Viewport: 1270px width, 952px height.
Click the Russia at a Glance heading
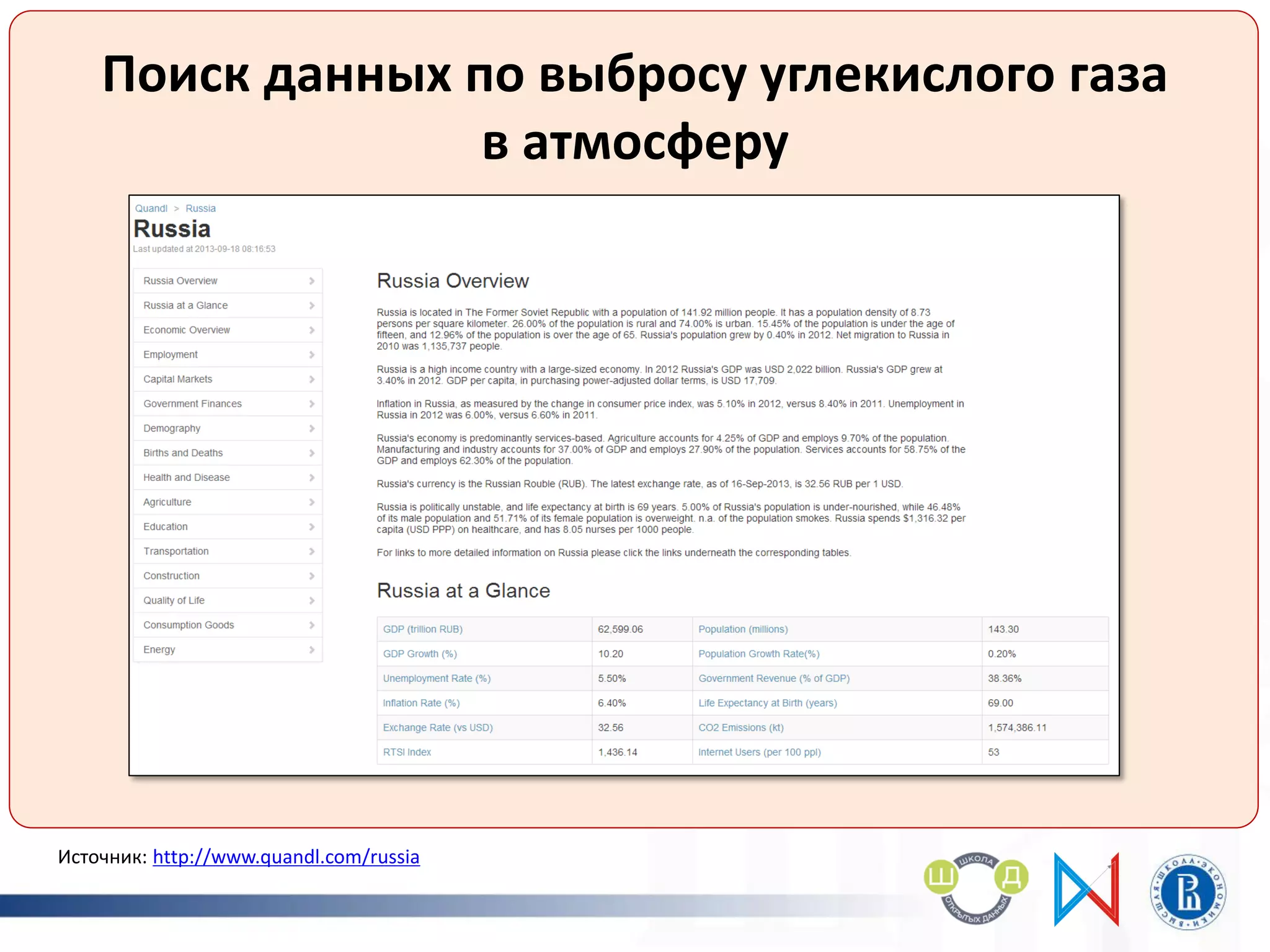click(463, 591)
